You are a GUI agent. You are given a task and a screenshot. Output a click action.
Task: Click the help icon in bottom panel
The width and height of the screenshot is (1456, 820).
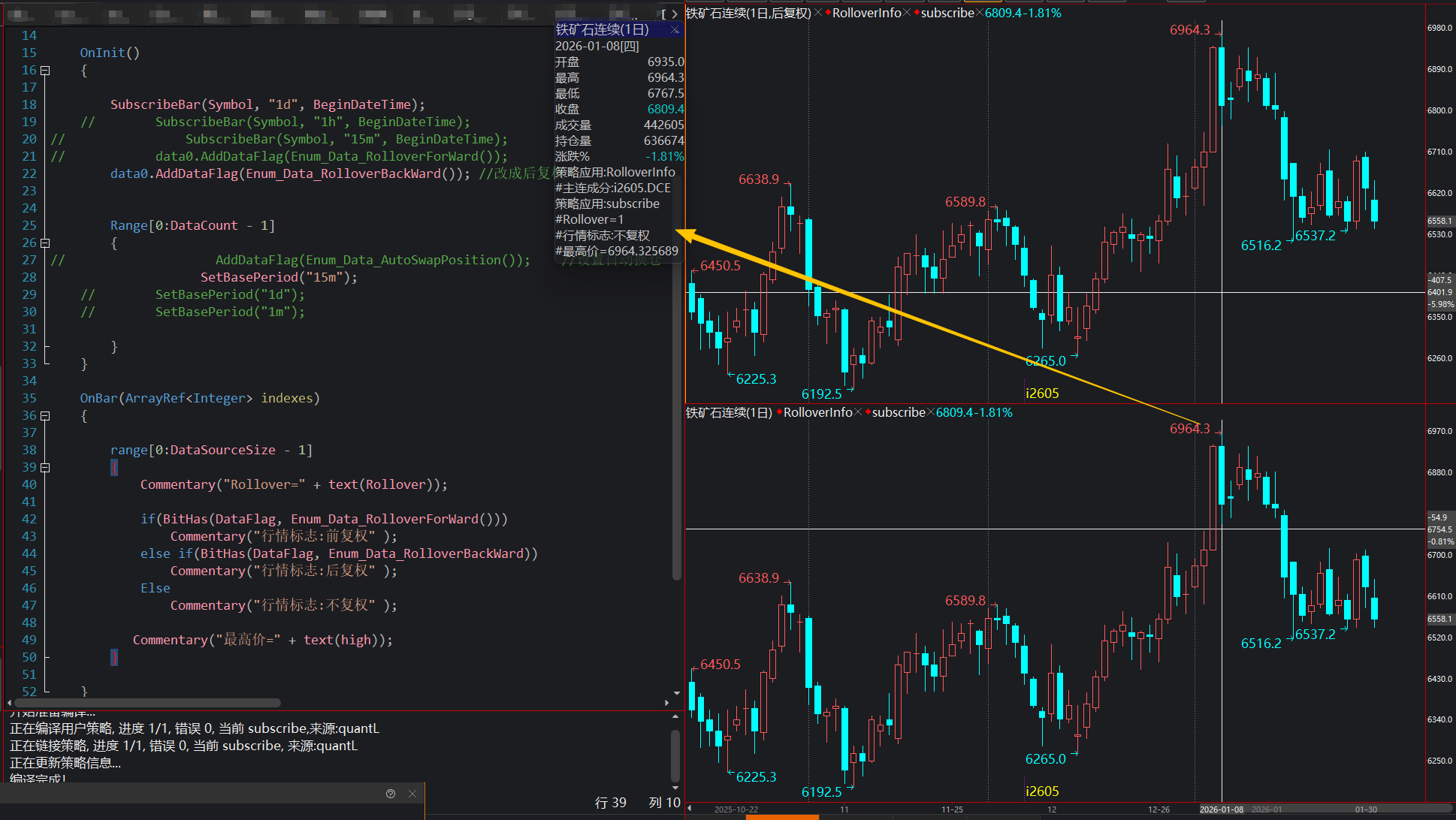391,794
